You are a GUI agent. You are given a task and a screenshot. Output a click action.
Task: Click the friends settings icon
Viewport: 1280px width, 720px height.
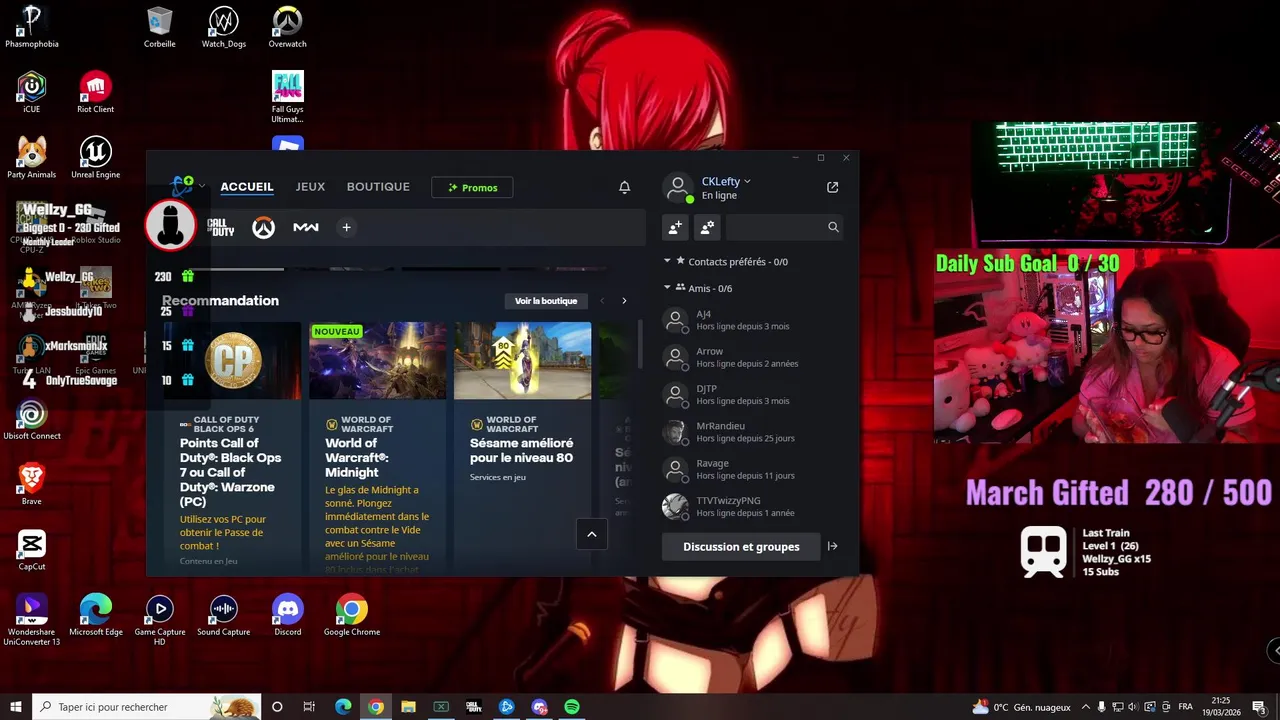point(707,227)
